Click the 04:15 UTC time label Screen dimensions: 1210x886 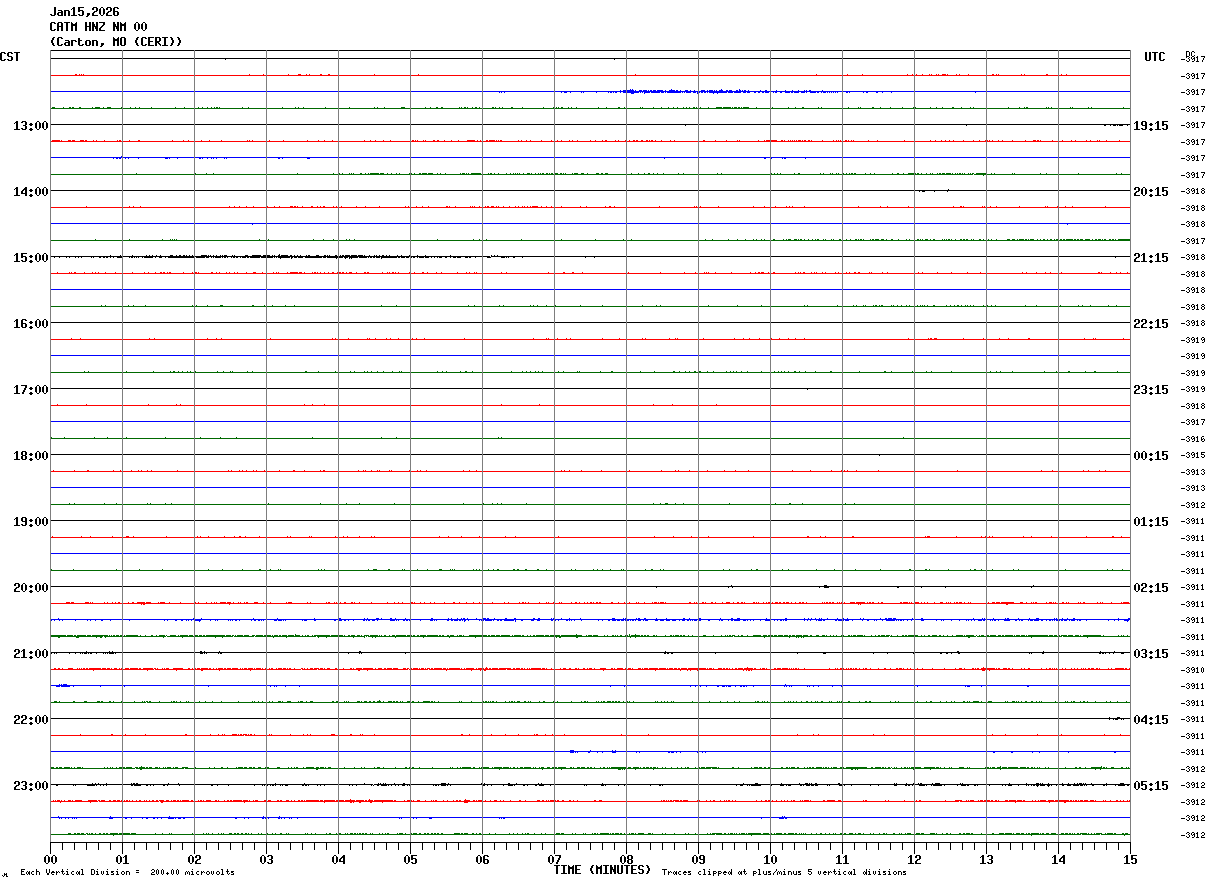point(1151,720)
